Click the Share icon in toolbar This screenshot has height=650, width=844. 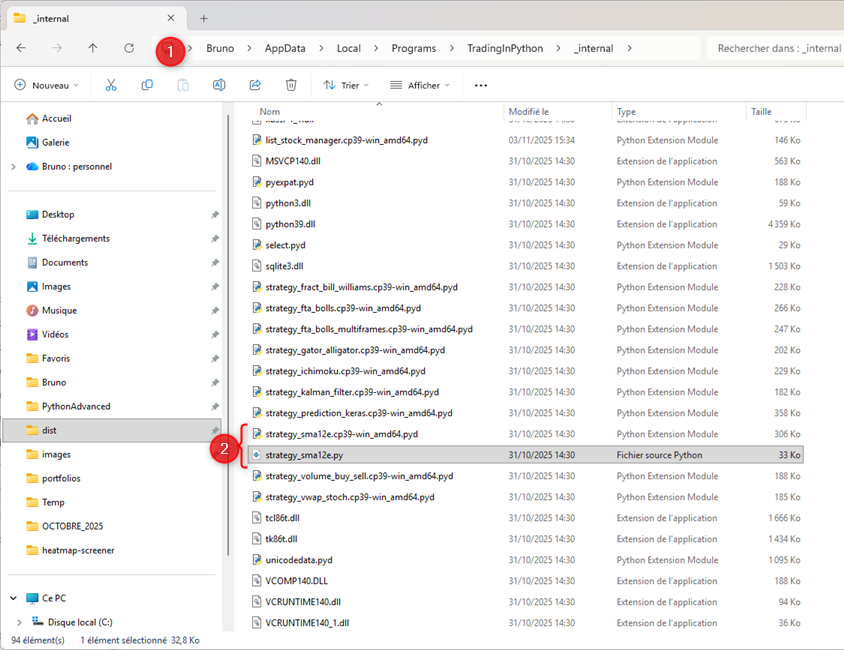point(255,86)
